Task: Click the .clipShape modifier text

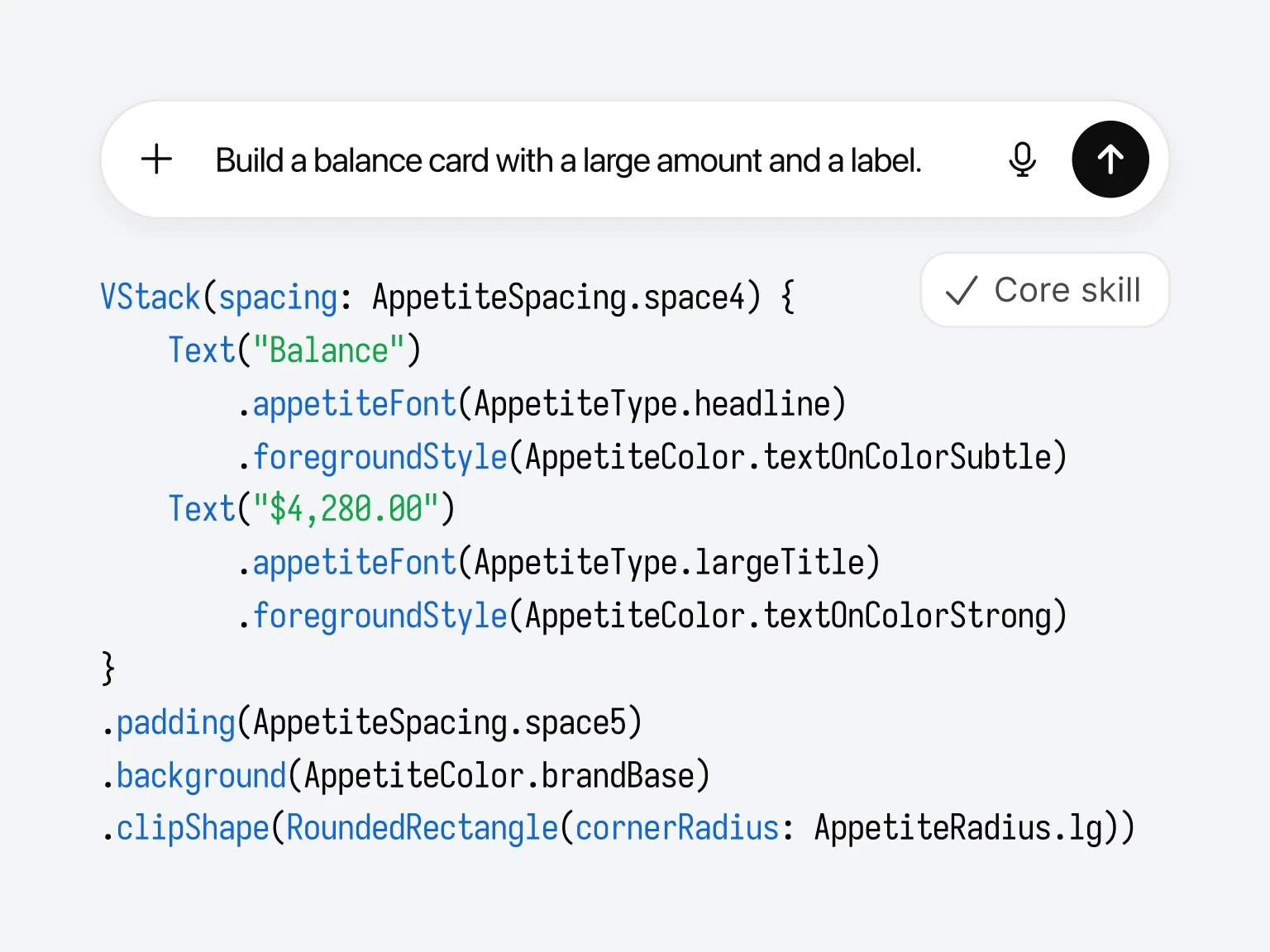Action: pos(185,829)
